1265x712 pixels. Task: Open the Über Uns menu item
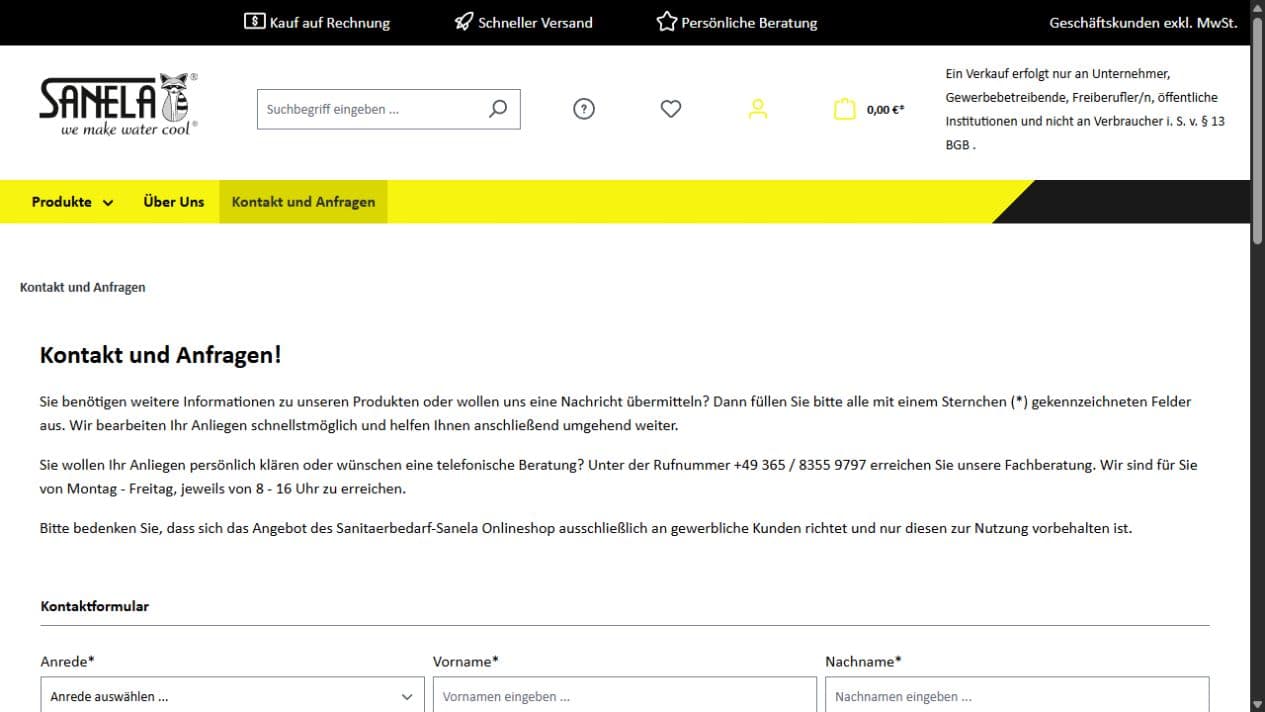pos(174,201)
